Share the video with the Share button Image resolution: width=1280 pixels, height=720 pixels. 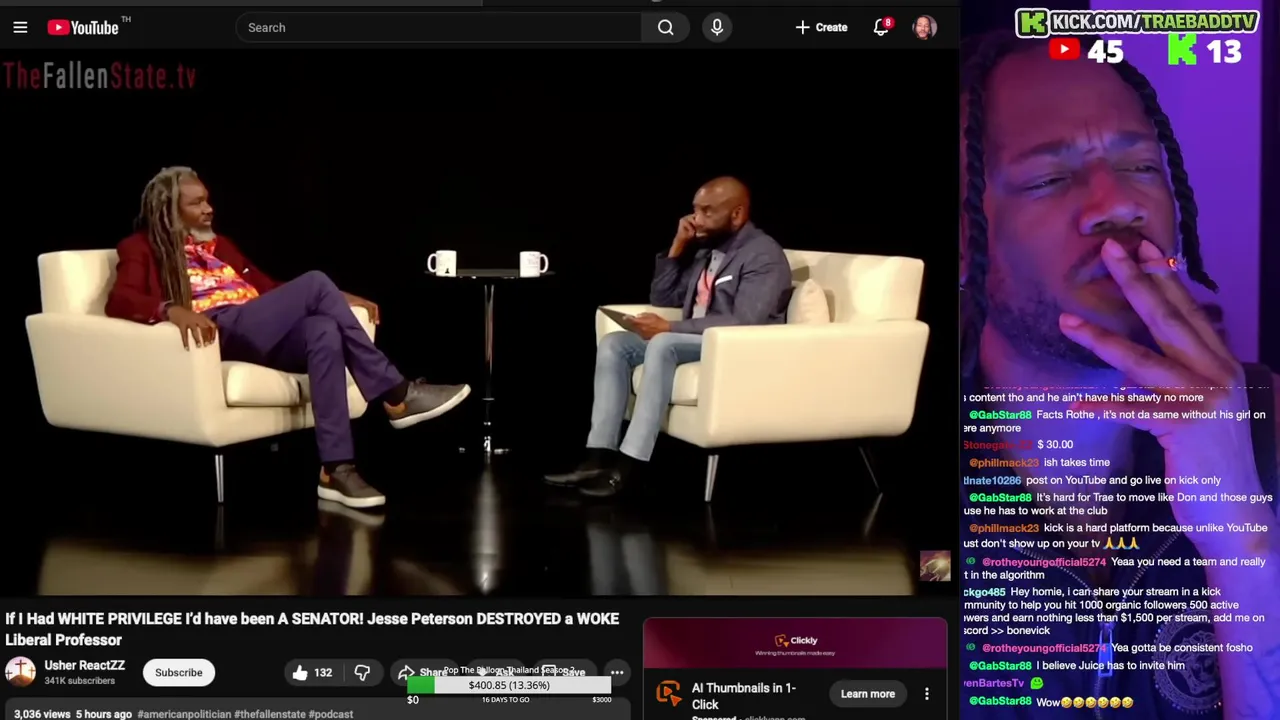tap(422, 672)
